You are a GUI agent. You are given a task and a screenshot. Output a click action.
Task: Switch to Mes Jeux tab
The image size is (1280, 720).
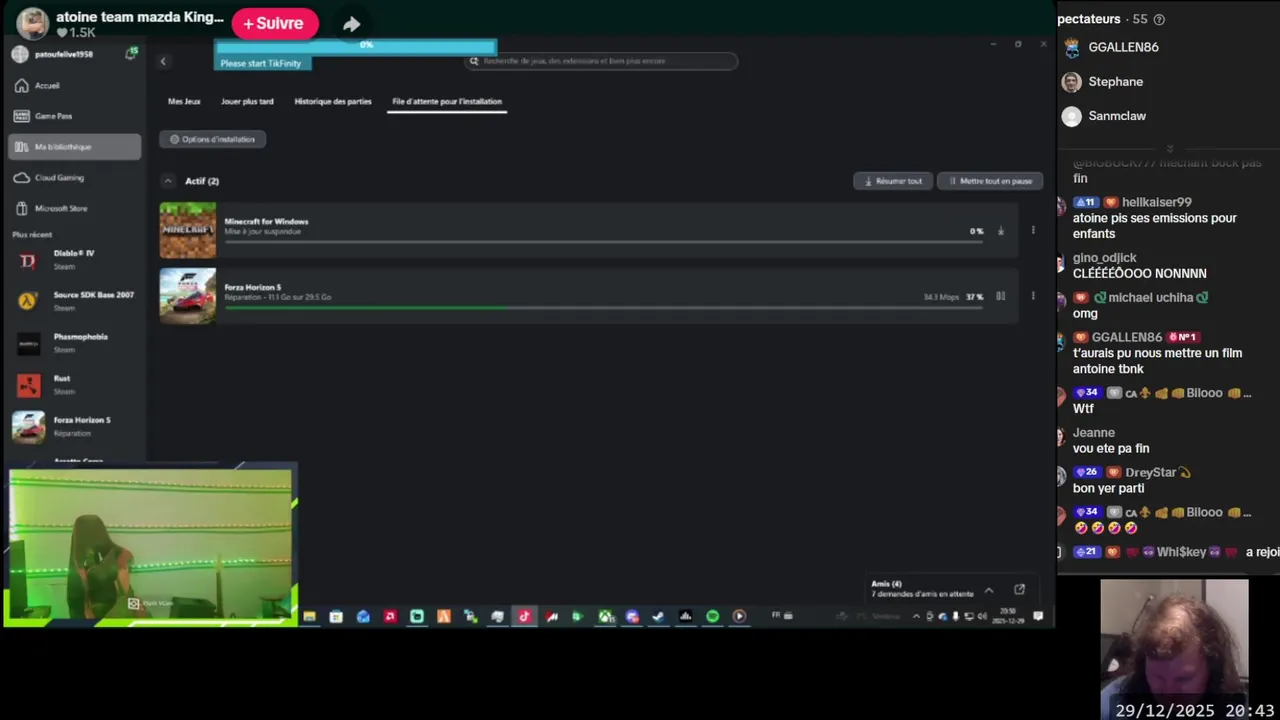(184, 101)
